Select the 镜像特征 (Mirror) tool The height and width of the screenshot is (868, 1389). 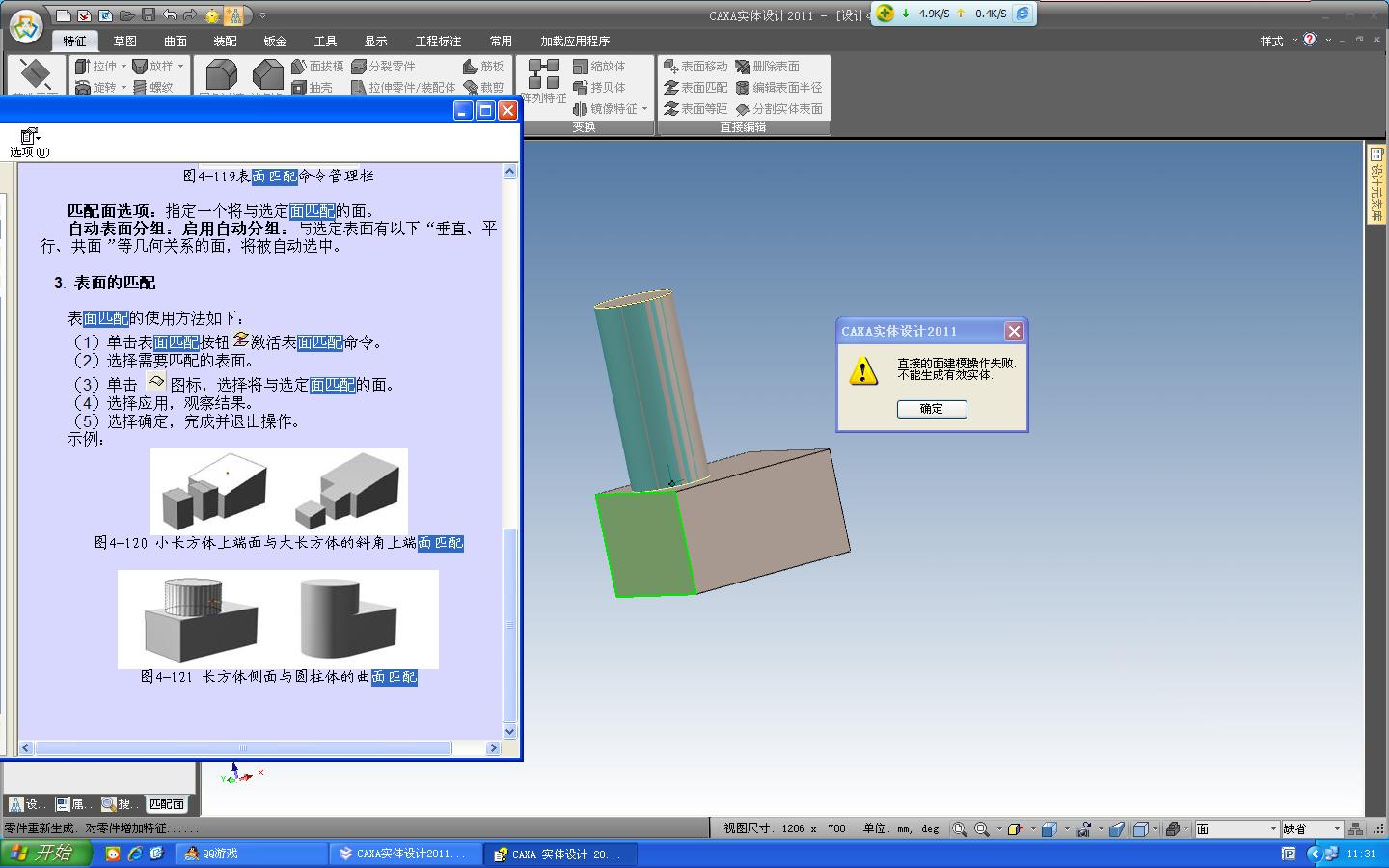[x=605, y=108]
